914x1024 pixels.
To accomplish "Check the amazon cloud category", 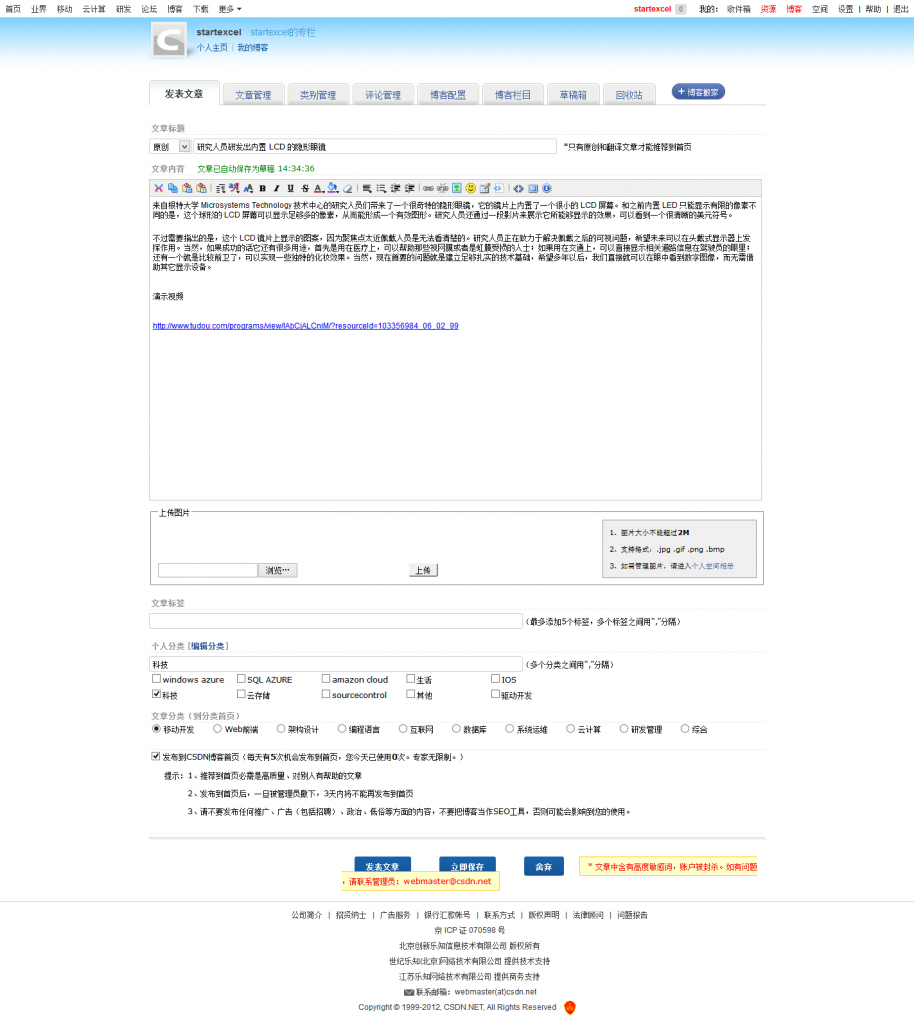I will [x=326, y=679].
